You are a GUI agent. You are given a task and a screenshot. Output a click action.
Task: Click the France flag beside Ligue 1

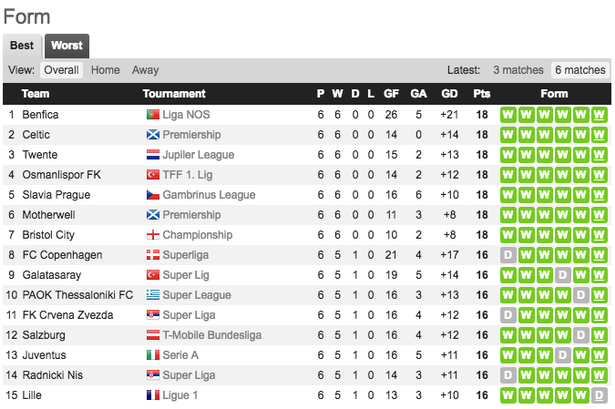coord(153,395)
